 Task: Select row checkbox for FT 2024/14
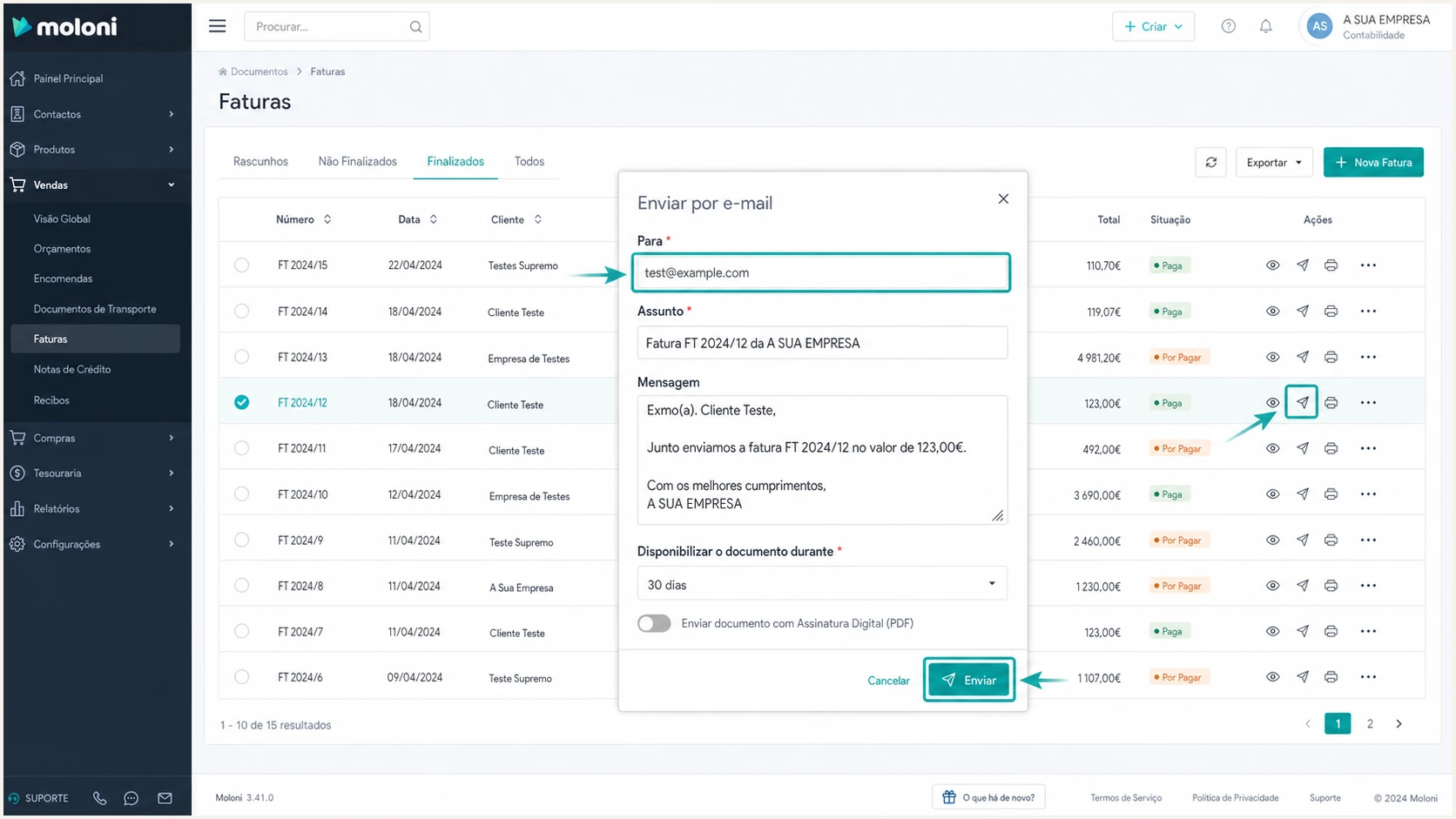click(x=241, y=311)
